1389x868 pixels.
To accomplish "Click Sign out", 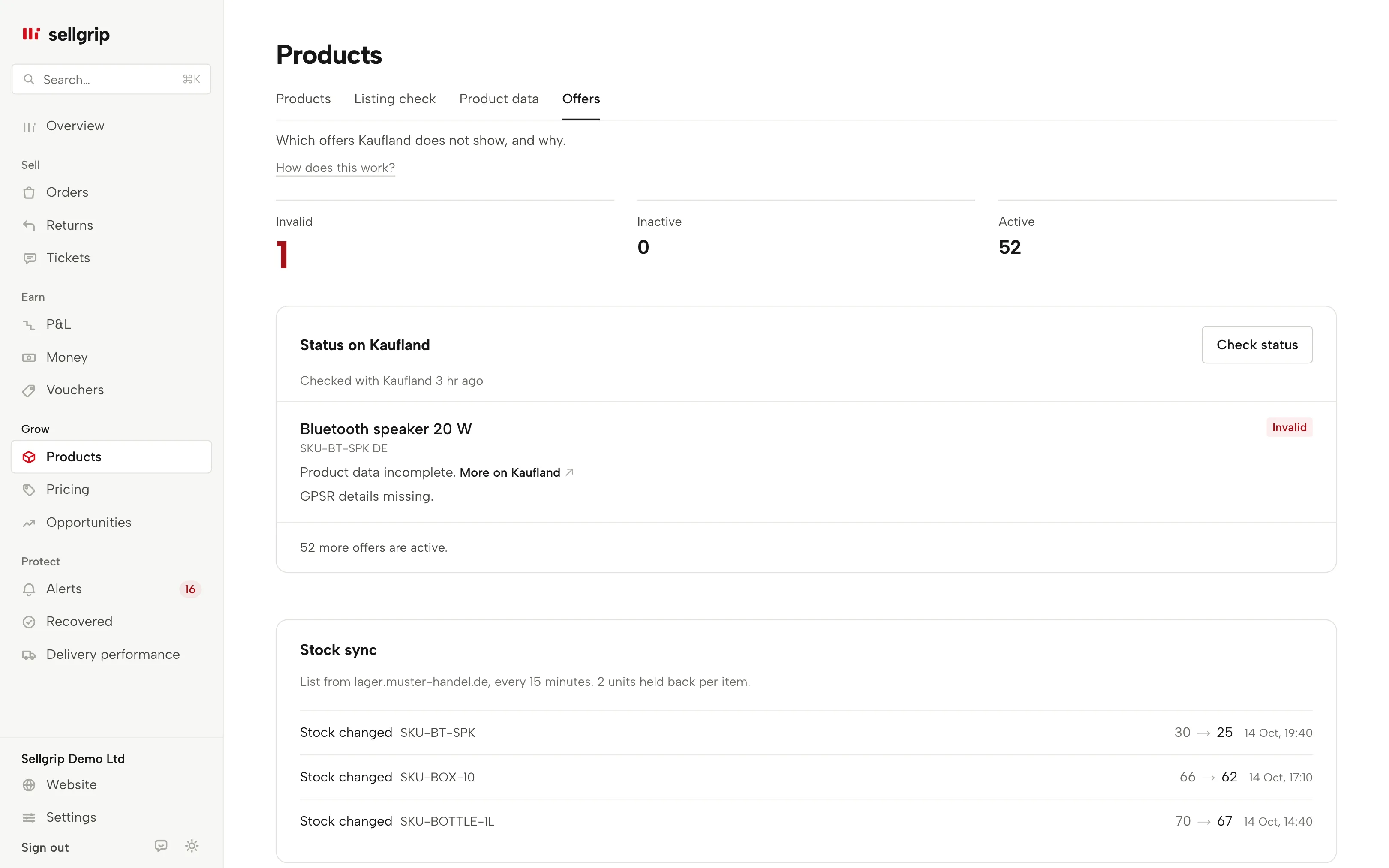I will click(x=45, y=847).
